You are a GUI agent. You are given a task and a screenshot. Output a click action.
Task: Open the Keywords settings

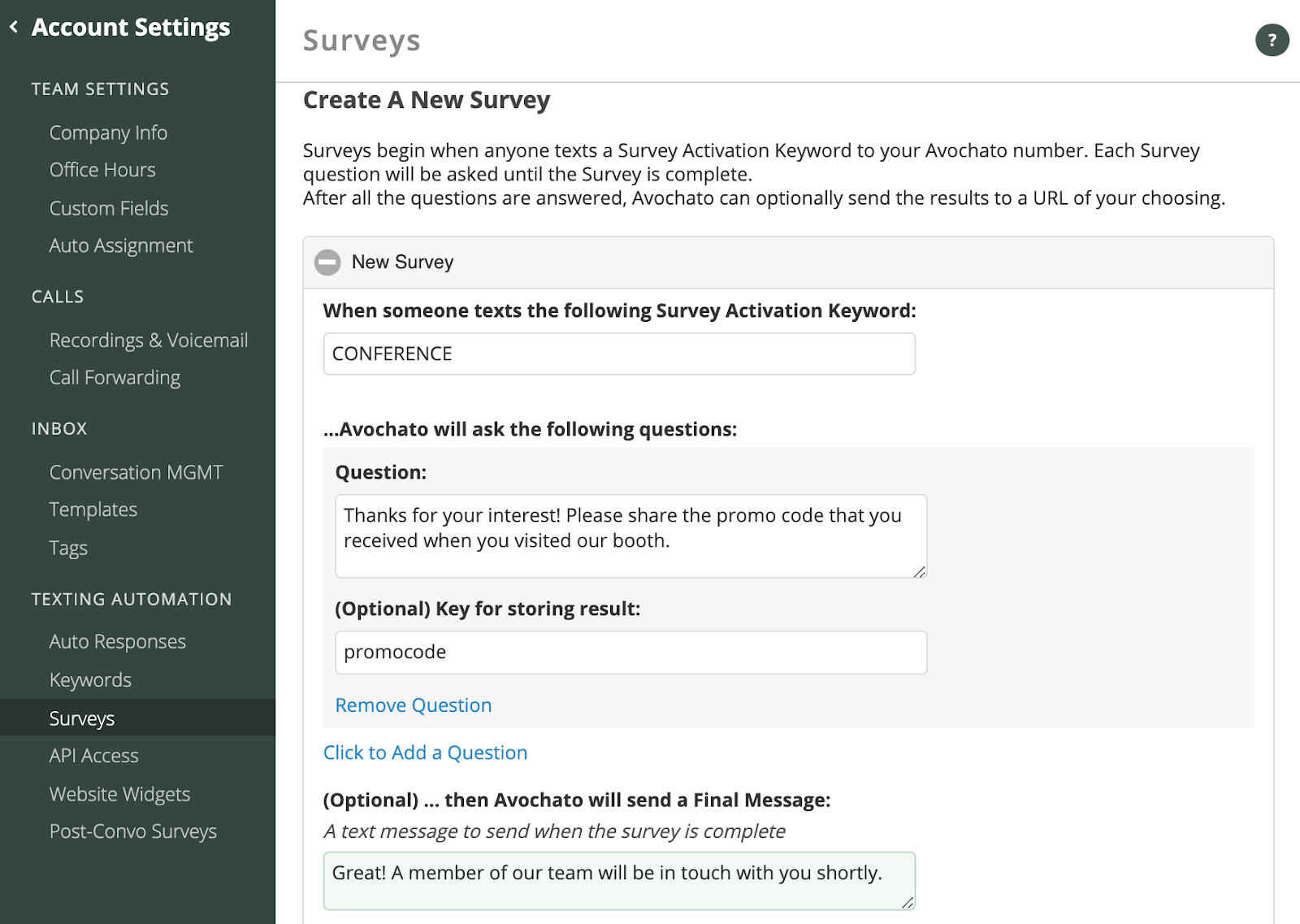point(90,679)
